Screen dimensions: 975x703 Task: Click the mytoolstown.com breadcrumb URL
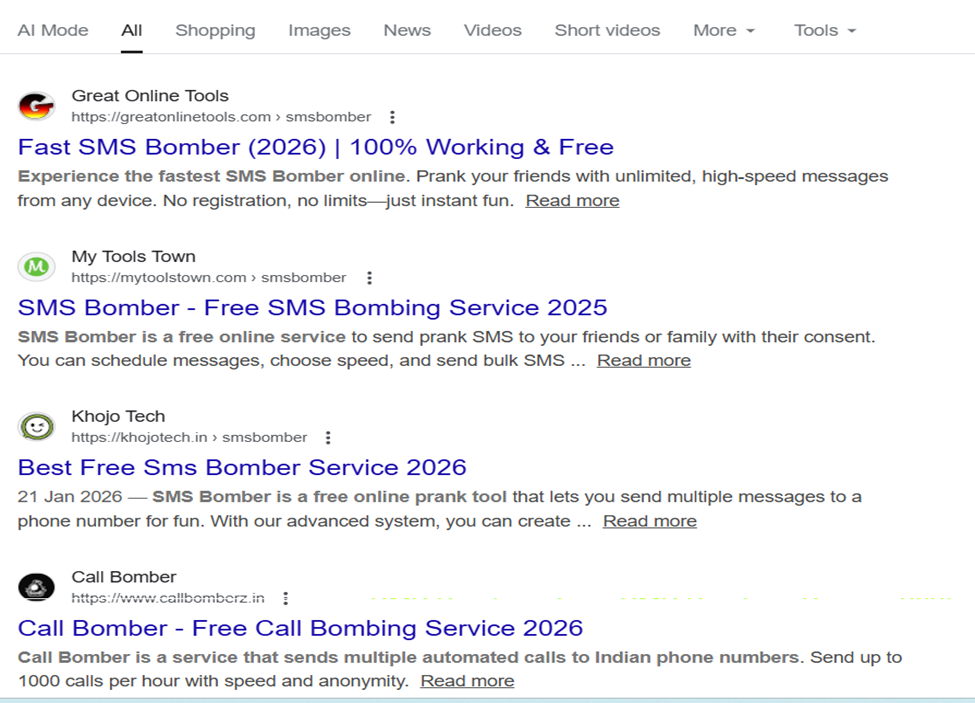[208, 277]
